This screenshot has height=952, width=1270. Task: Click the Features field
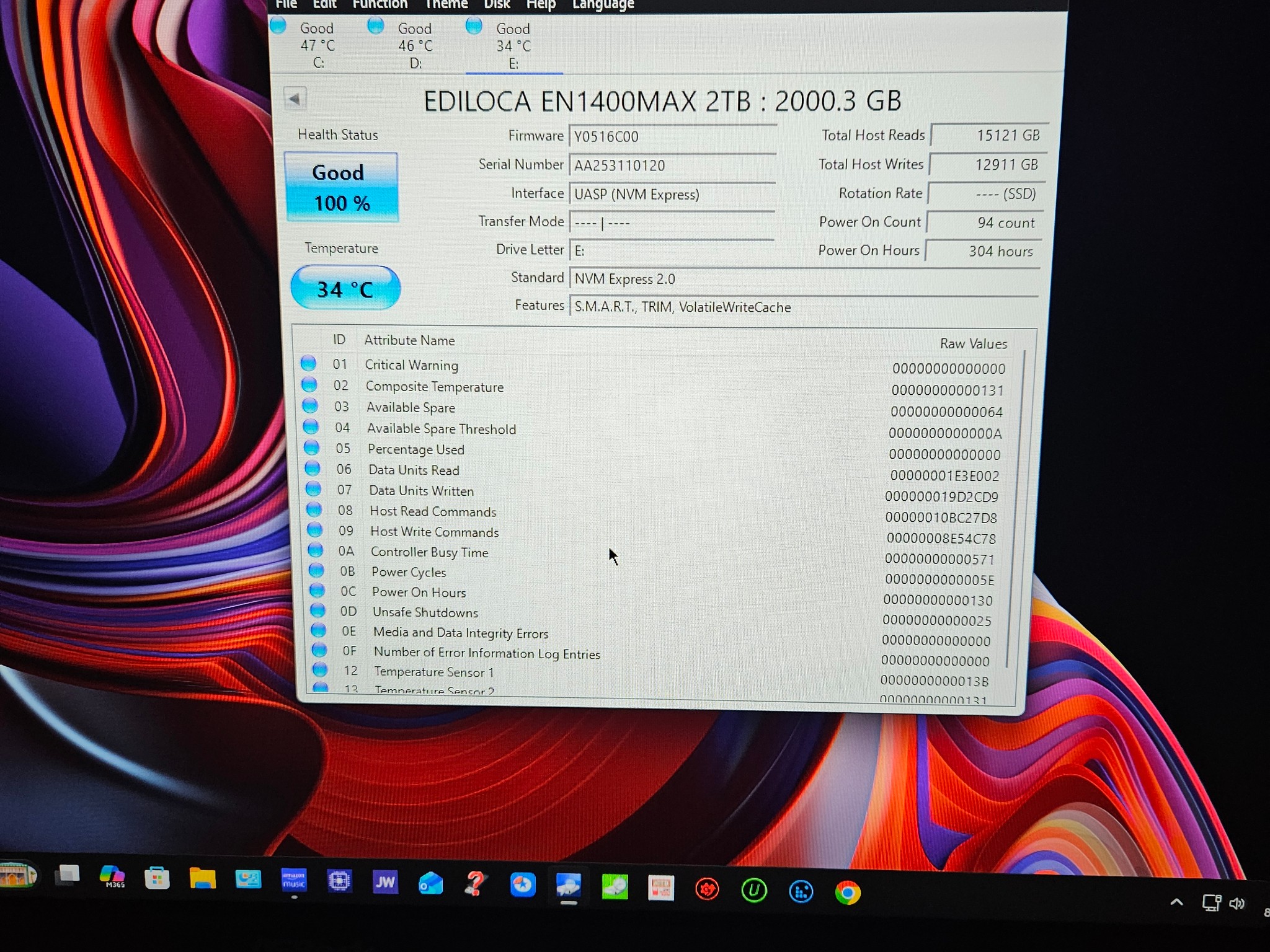coord(804,307)
